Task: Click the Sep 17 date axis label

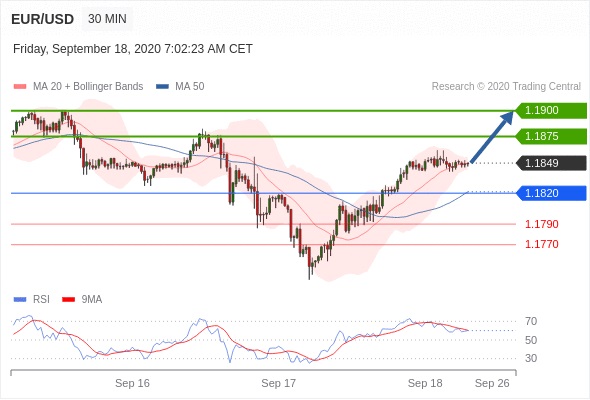Action: click(x=278, y=383)
